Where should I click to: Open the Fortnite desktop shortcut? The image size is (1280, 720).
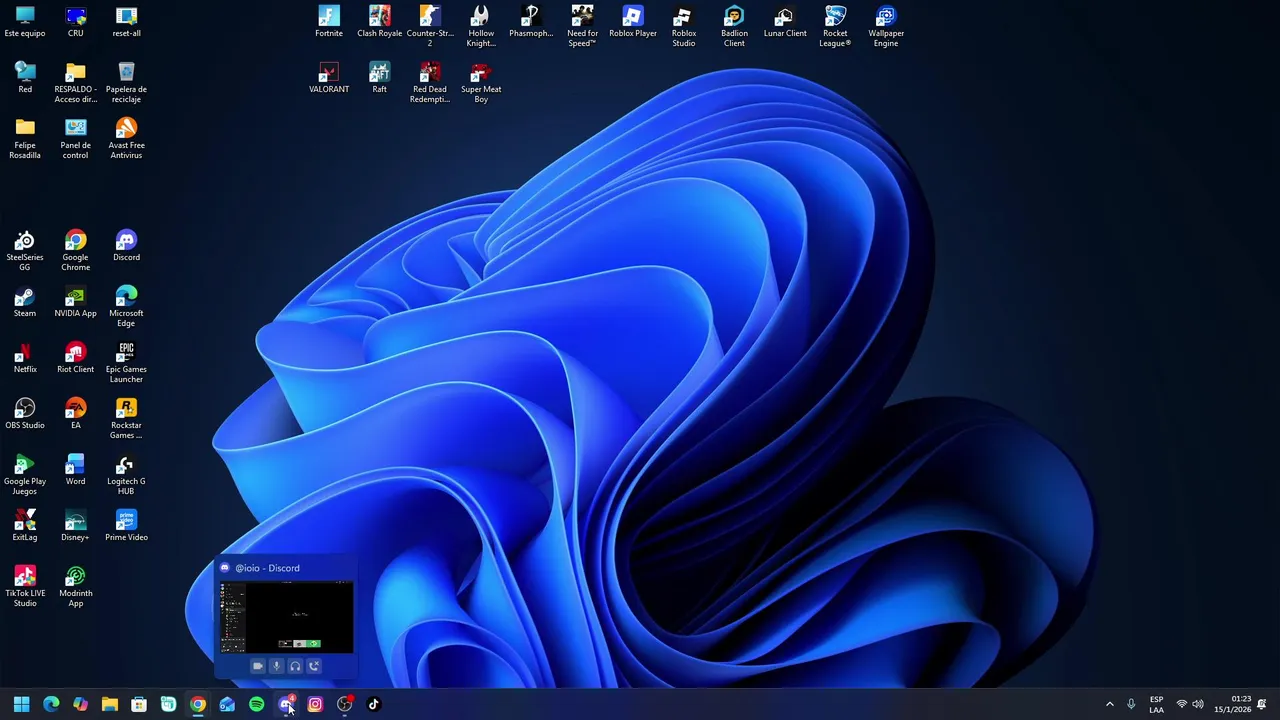coord(329,22)
